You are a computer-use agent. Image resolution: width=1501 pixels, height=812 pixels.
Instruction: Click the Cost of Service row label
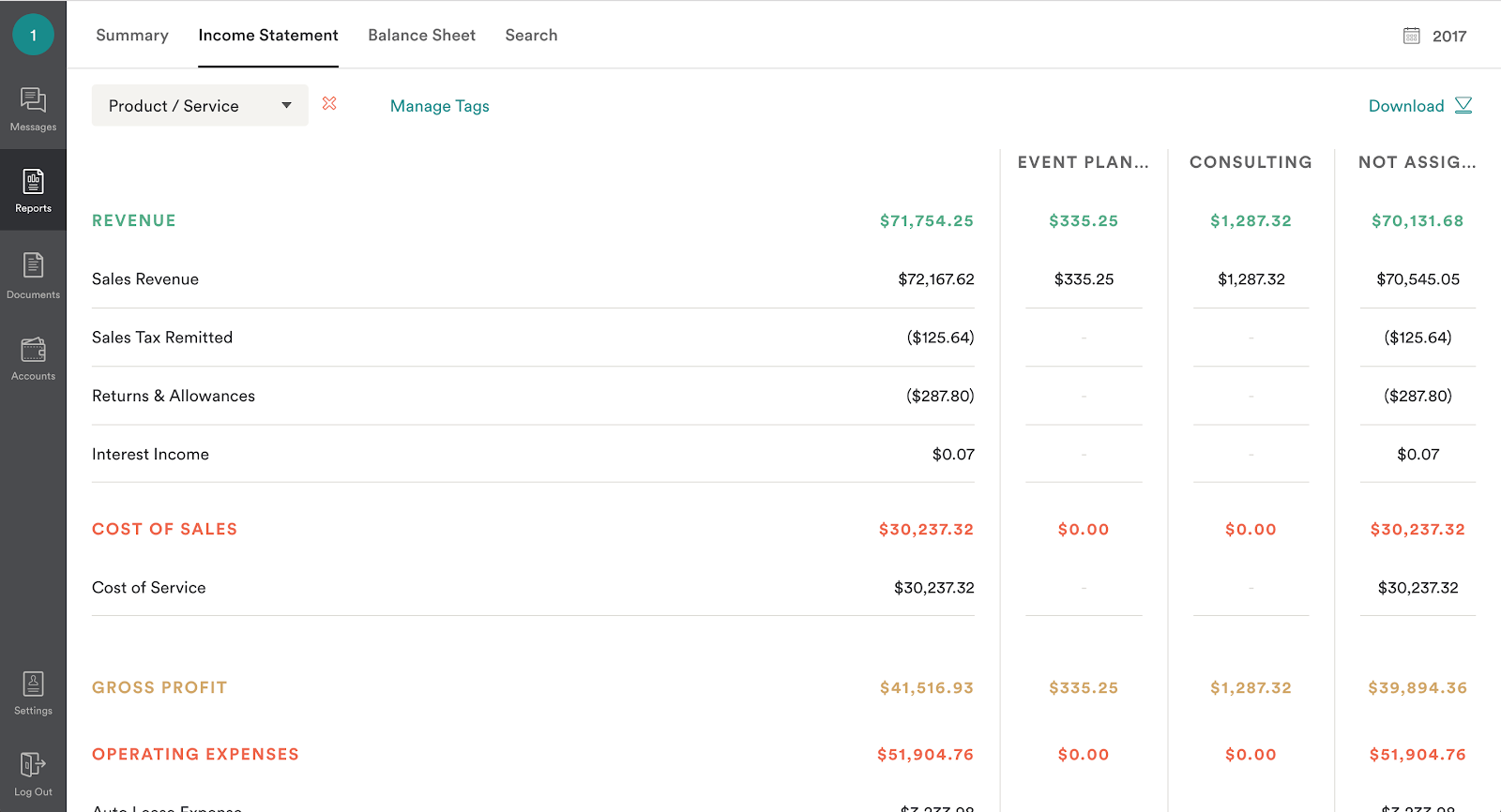point(149,587)
